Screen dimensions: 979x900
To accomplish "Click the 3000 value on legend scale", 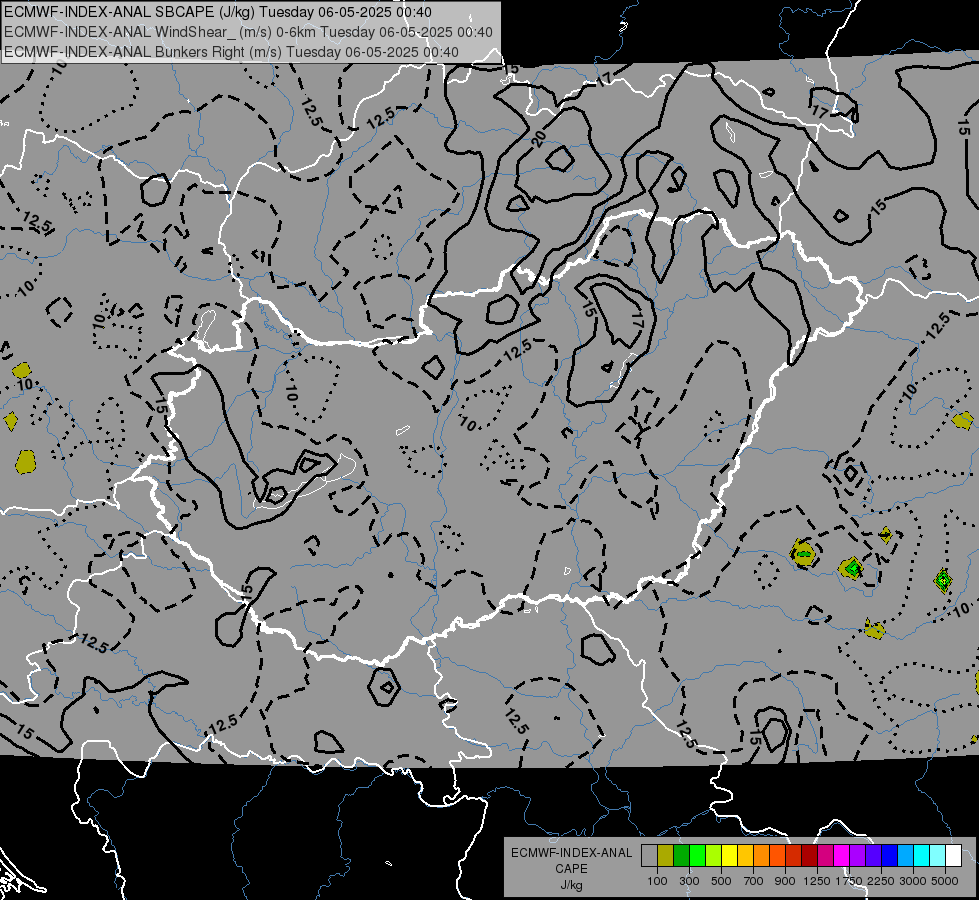I will click(x=913, y=881).
